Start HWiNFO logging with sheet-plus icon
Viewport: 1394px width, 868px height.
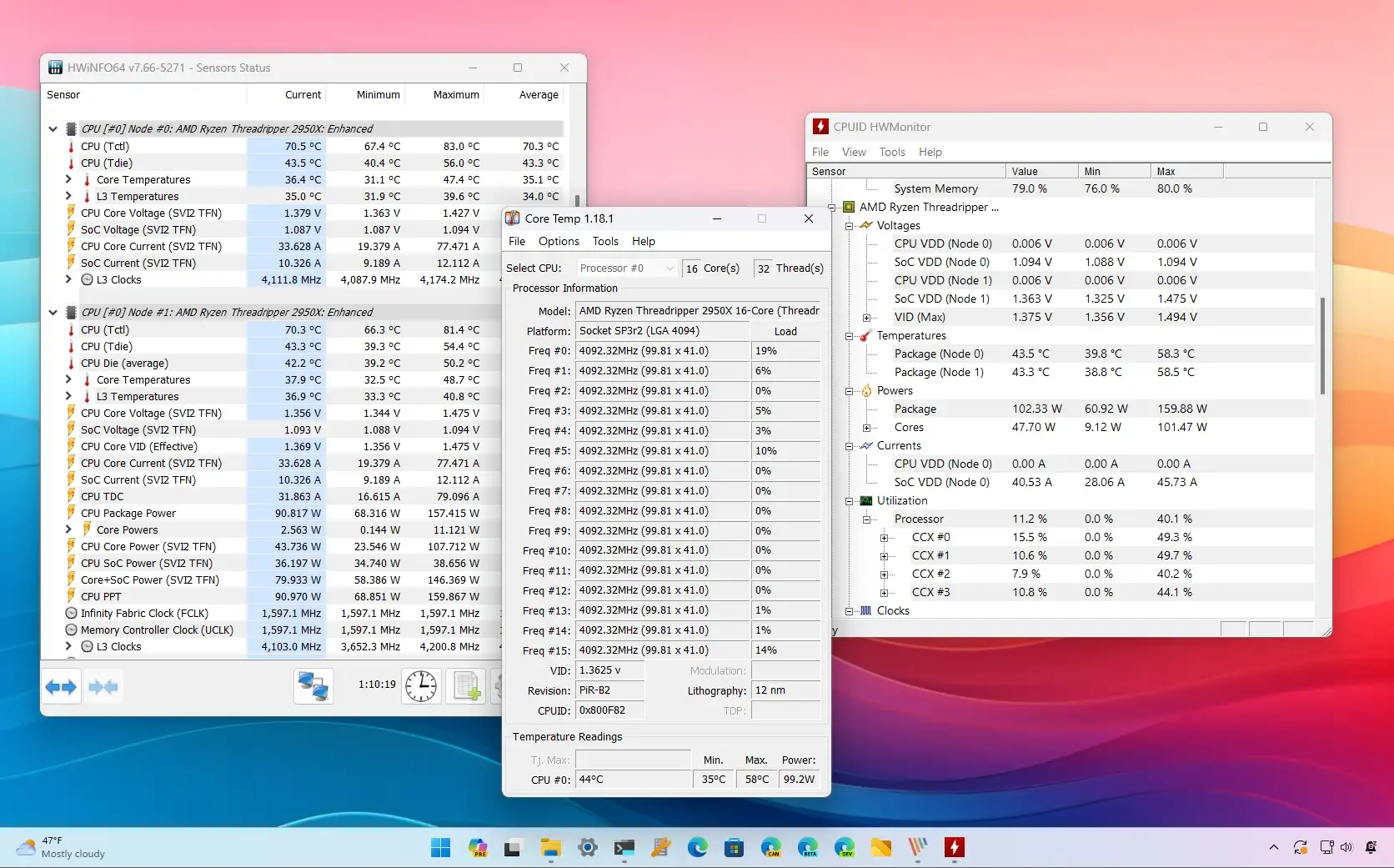(x=466, y=686)
